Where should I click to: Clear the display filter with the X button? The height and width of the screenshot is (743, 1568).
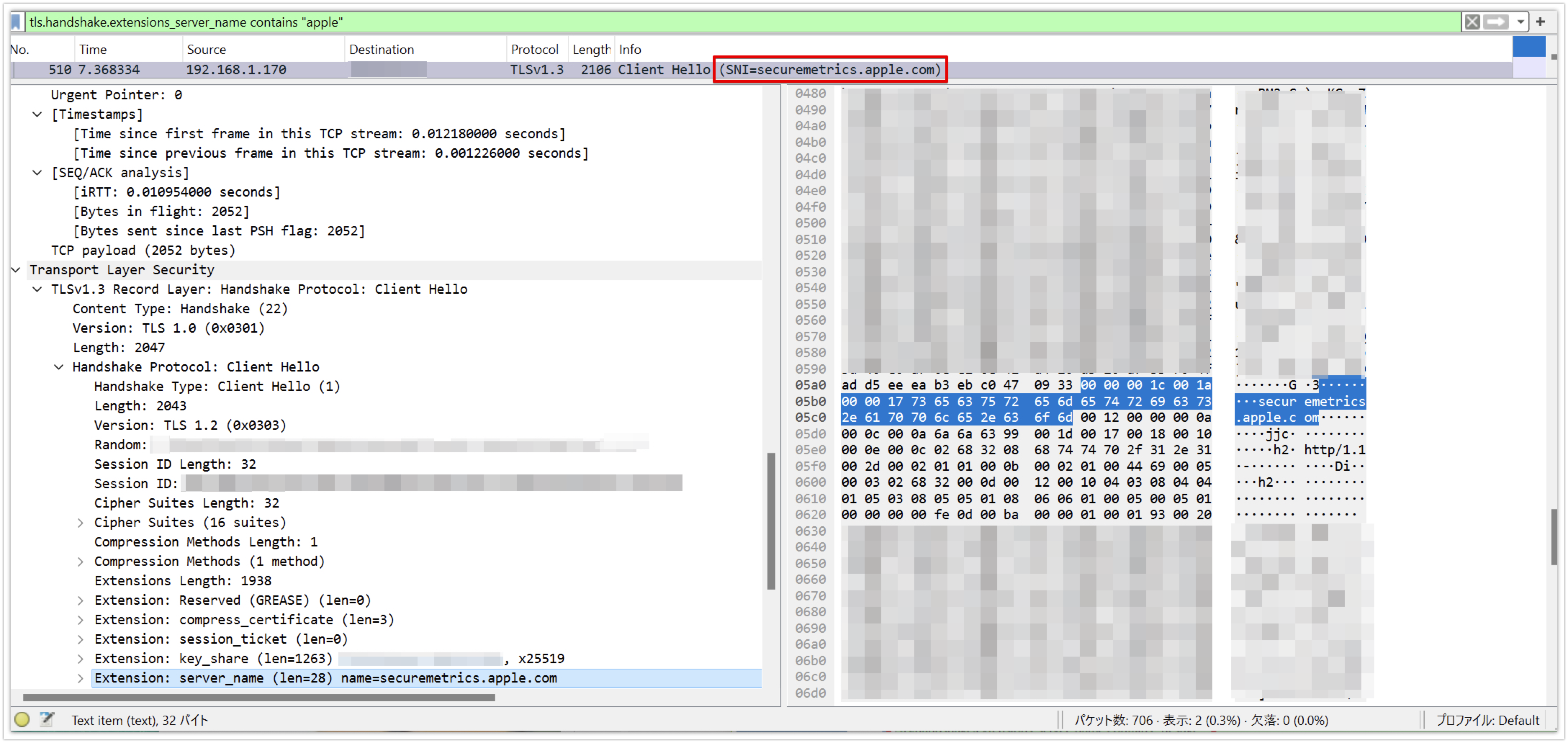click(1472, 22)
